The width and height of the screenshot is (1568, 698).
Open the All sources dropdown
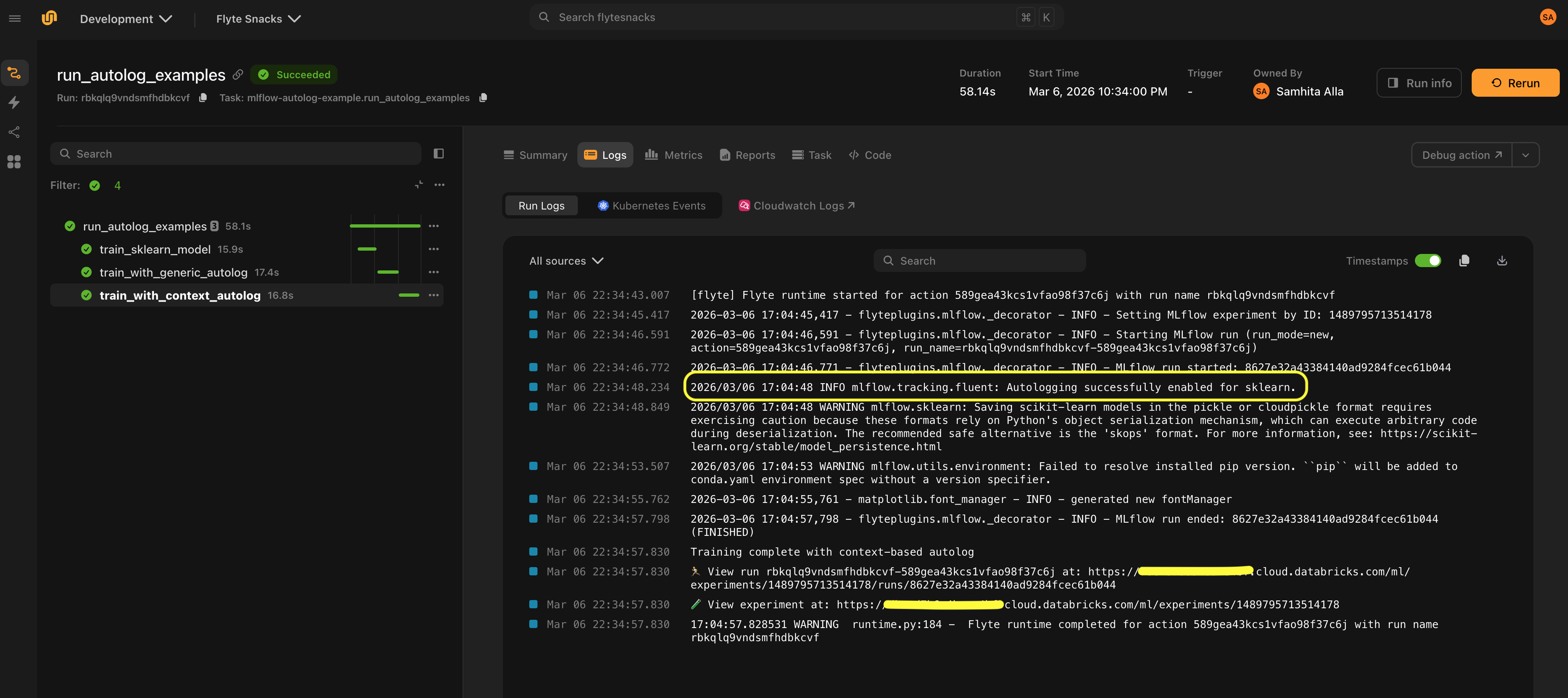[x=566, y=261]
